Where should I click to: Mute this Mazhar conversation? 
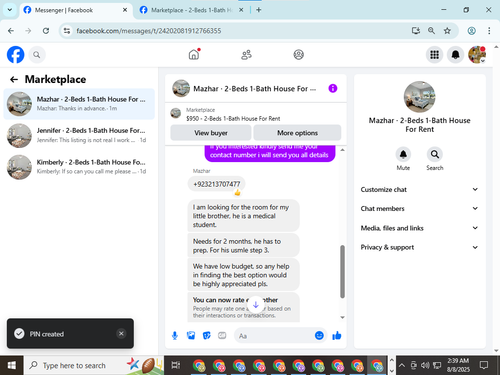[403, 155]
